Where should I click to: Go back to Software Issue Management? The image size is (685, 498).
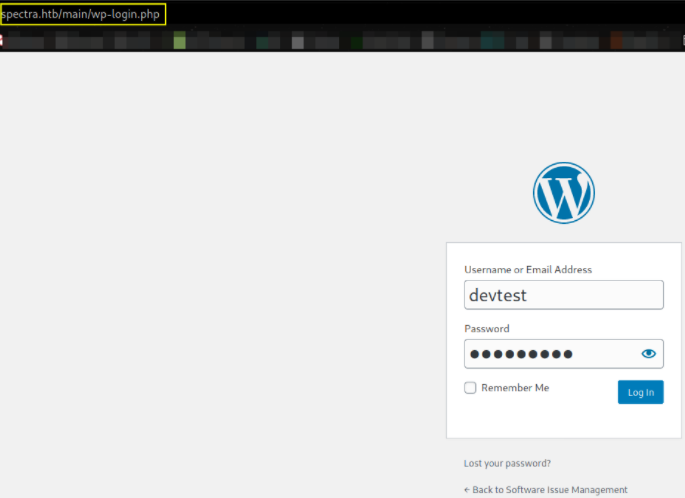pyautogui.click(x=545, y=490)
